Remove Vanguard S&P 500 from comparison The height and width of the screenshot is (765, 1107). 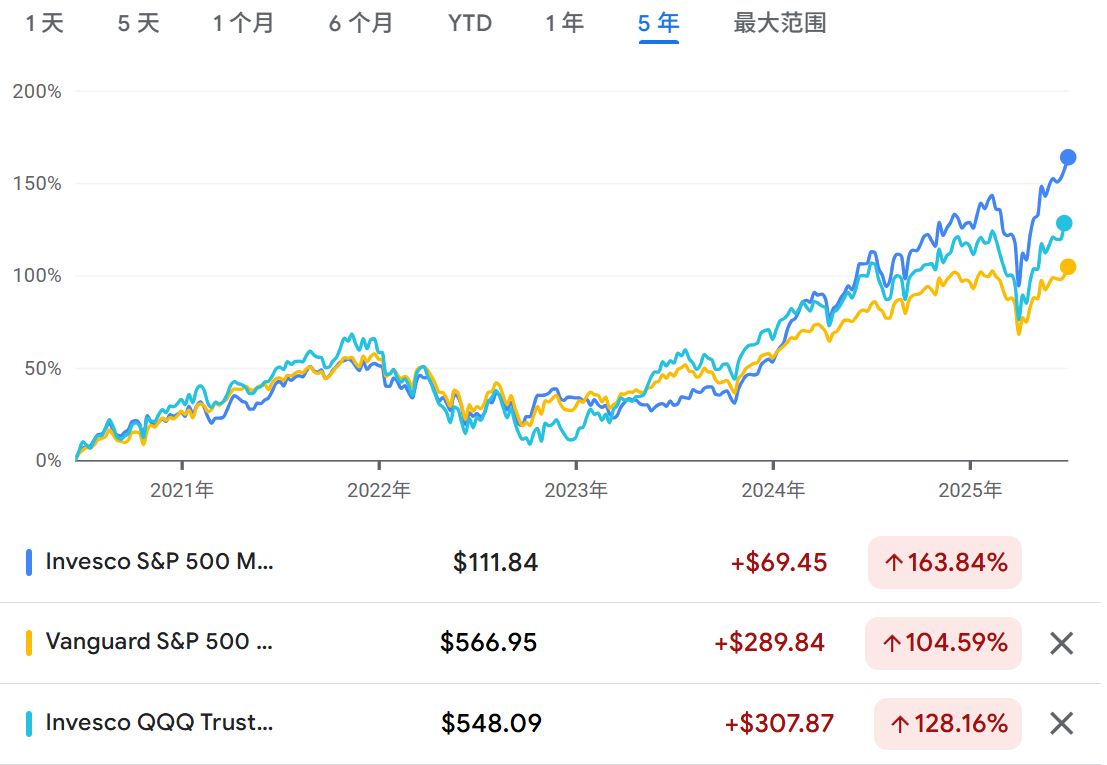[x=1061, y=643]
